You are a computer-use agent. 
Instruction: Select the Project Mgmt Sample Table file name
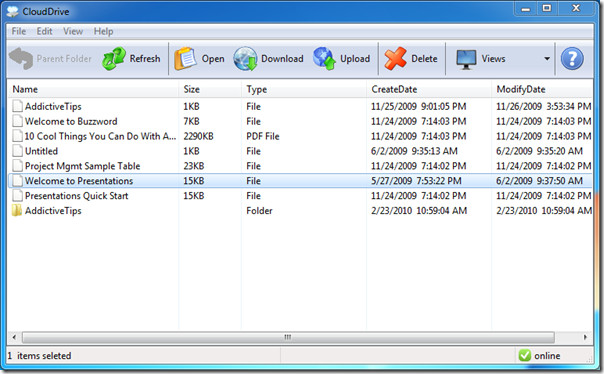coord(82,166)
